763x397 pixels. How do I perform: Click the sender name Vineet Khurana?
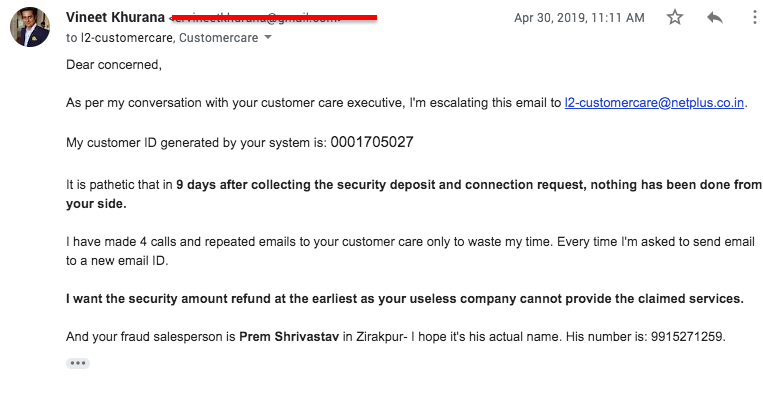[115, 17]
